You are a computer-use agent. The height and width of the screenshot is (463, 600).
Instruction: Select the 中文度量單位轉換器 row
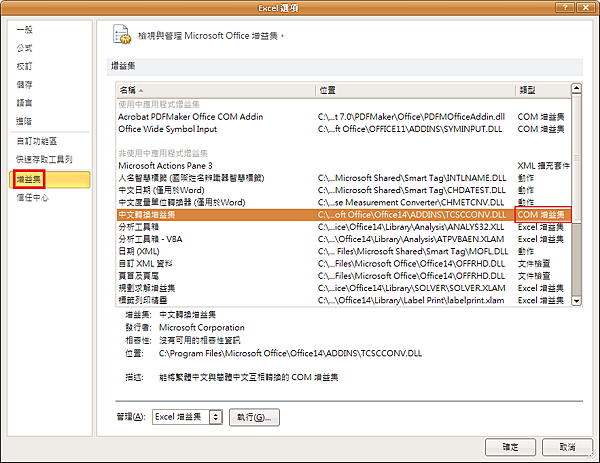point(344,202)
